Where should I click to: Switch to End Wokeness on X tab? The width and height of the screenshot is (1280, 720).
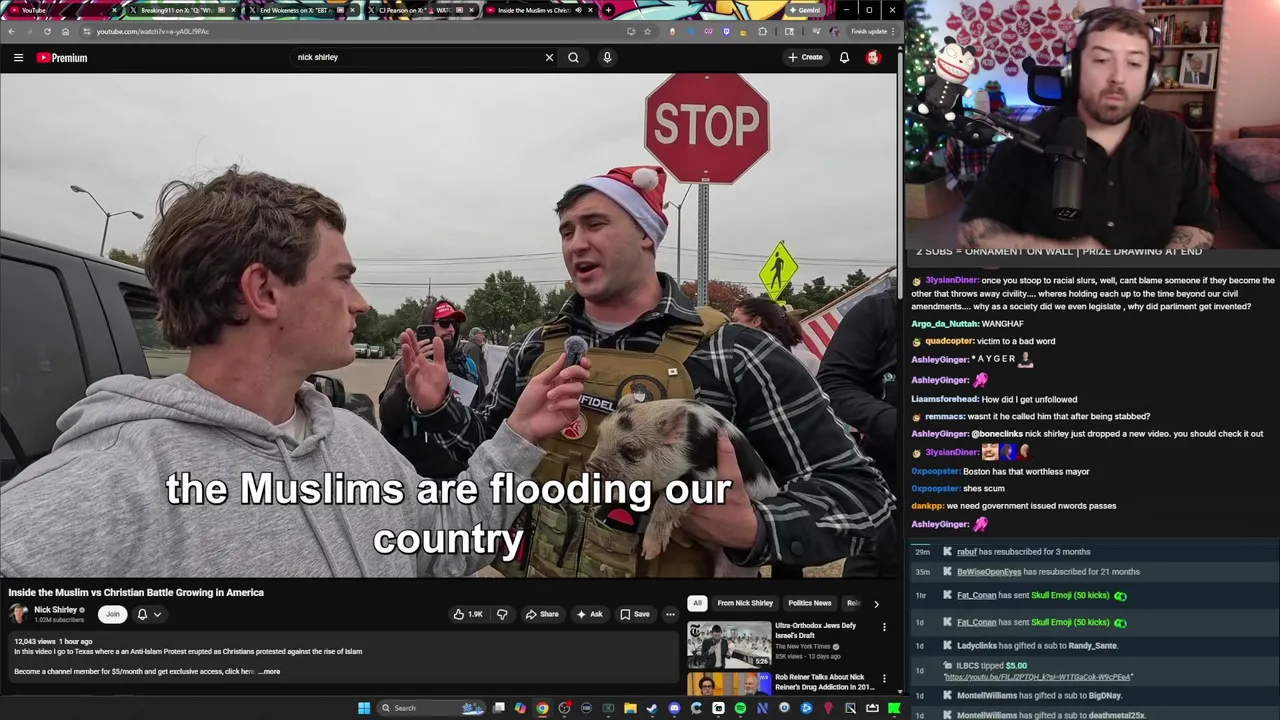click(x=300, y=10)
